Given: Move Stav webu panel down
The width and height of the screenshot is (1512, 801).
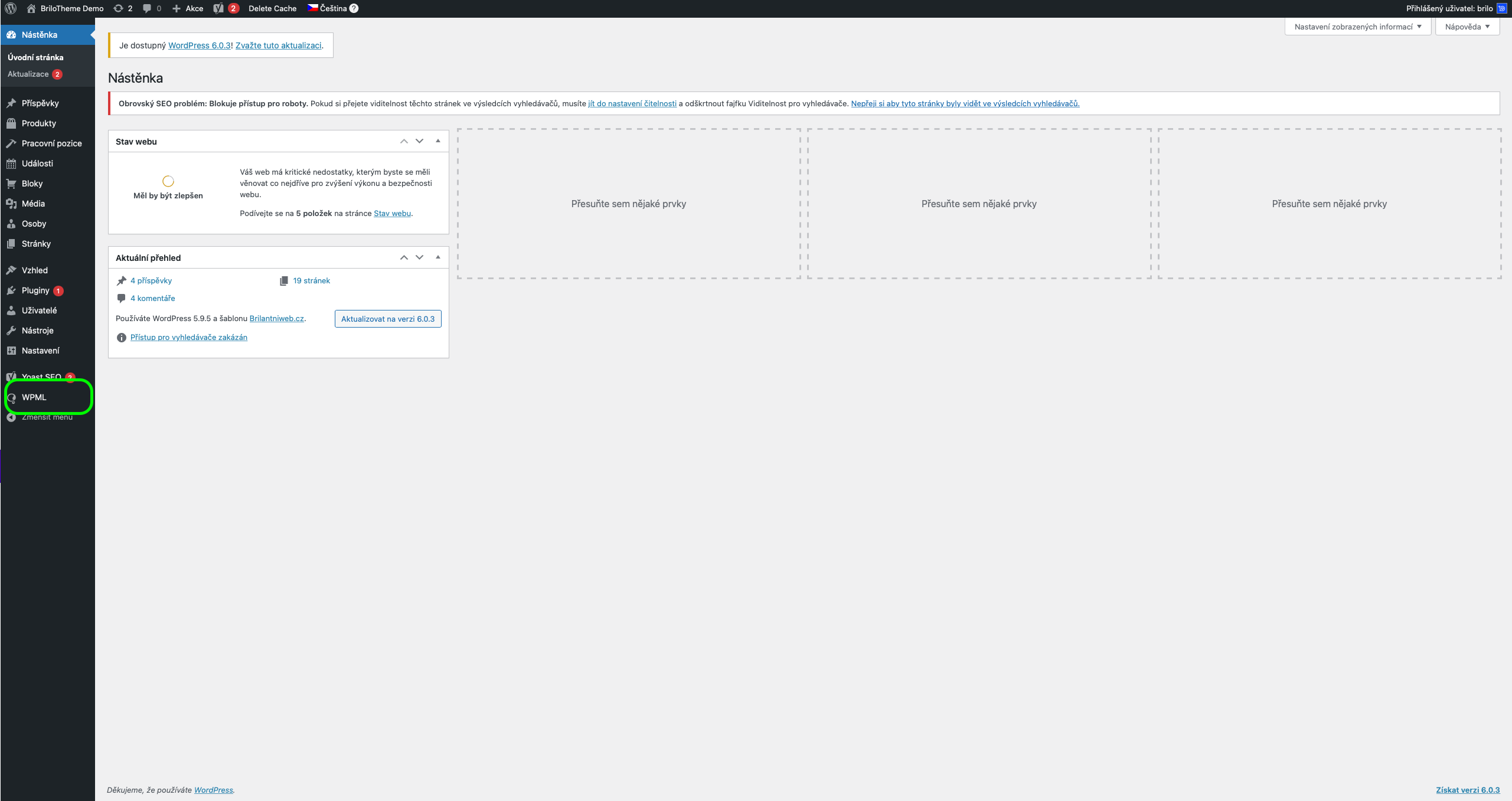Looking at the screenshot, I should pyautogui.click(x=419, y=141).
